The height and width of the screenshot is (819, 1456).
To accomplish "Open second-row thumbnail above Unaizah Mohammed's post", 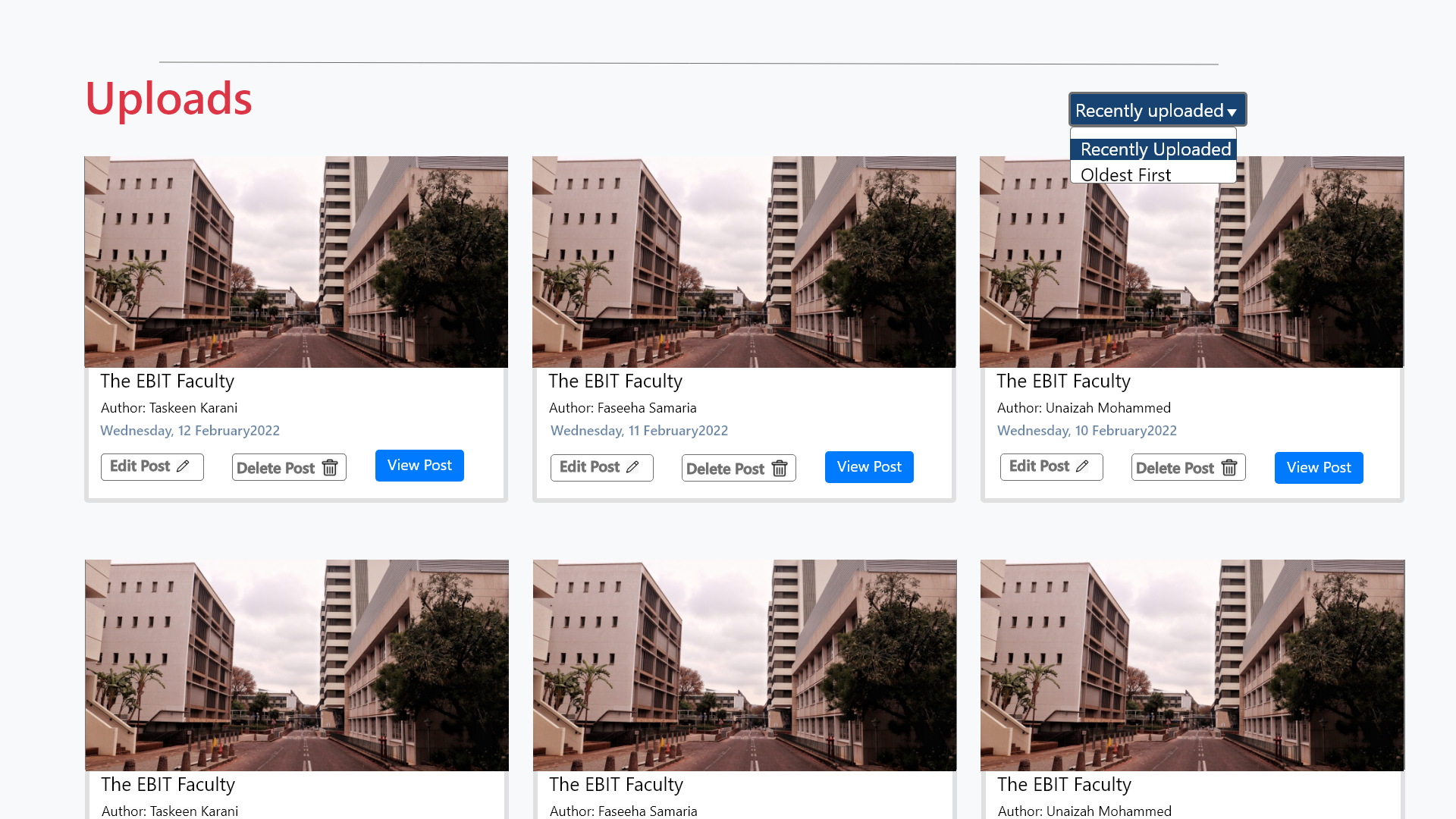I will (x=1192, y=666).
